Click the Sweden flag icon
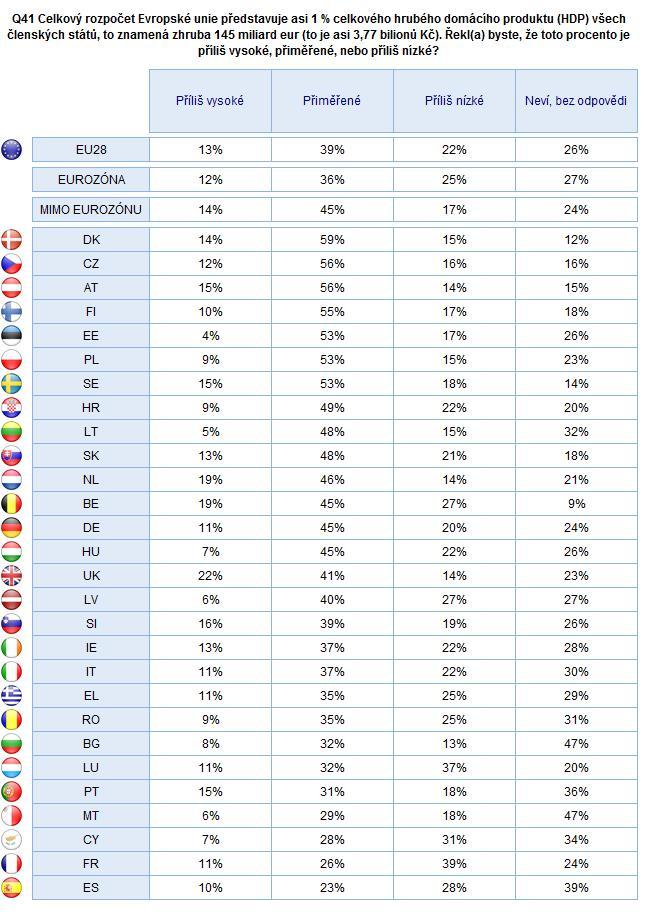The image size is (650, 916). (11, 383)
